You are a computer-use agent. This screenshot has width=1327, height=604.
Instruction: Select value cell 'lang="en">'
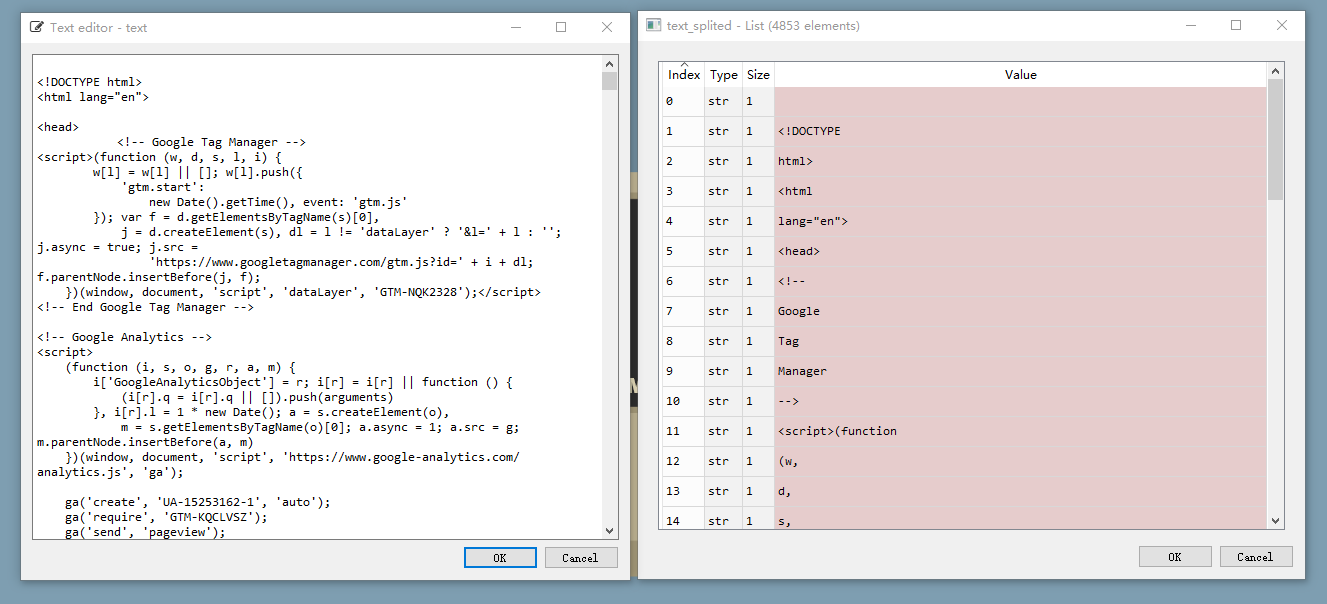click(1020, 221)
